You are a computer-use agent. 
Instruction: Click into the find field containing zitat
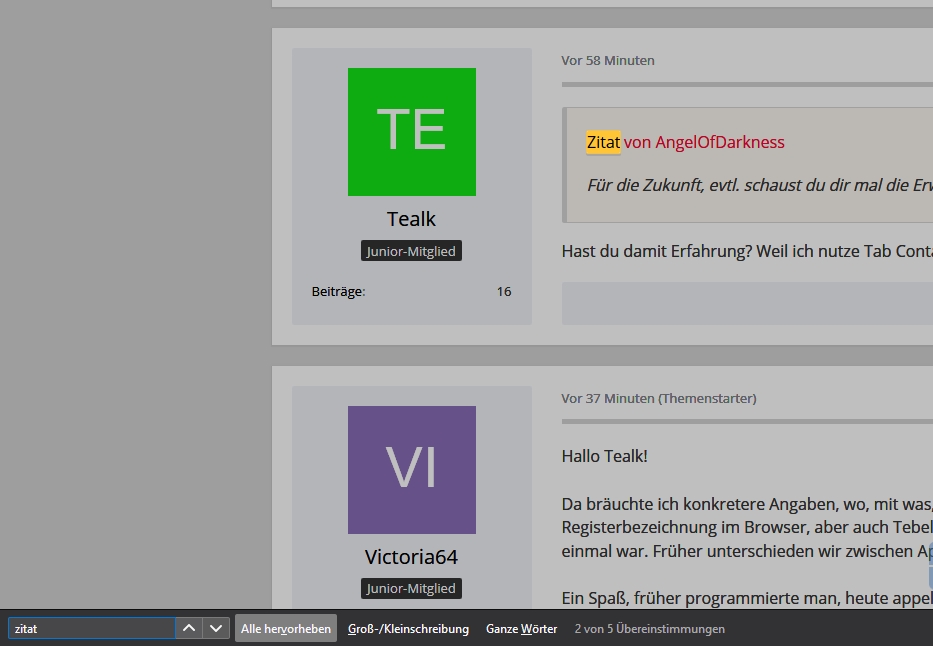(92, 629)
